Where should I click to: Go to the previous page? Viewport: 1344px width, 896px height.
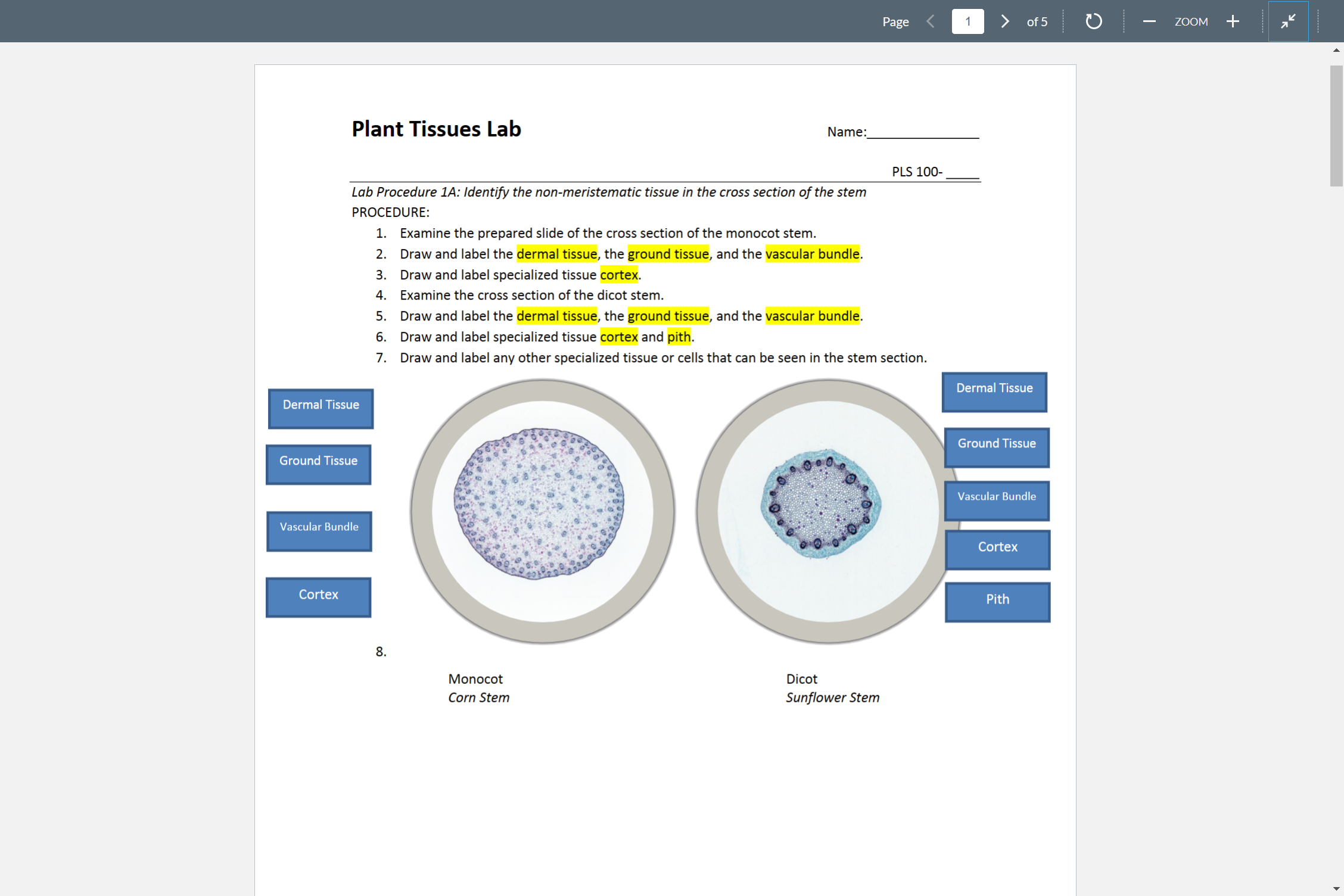point(930,21)
